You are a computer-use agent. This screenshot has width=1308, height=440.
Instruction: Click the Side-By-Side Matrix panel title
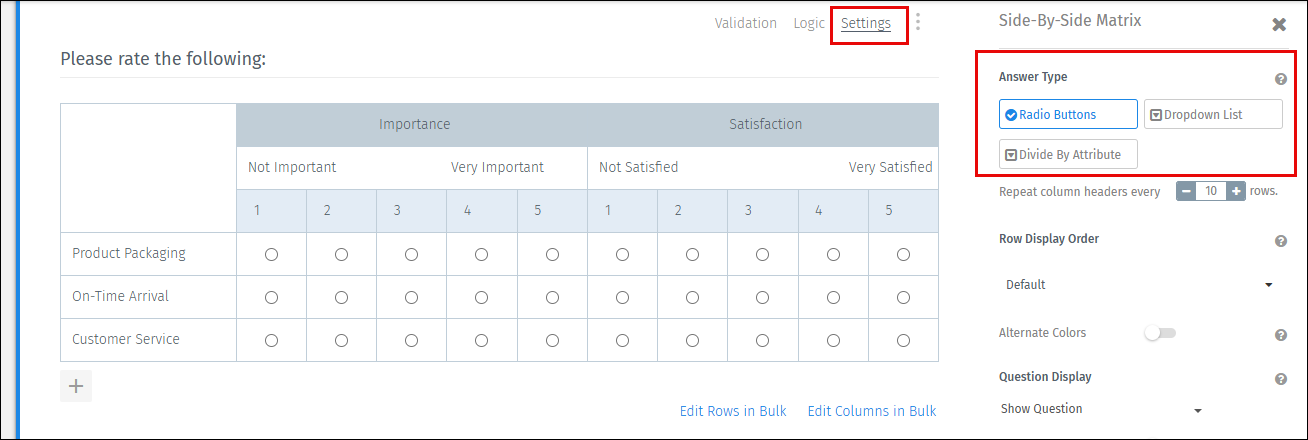1070,20
